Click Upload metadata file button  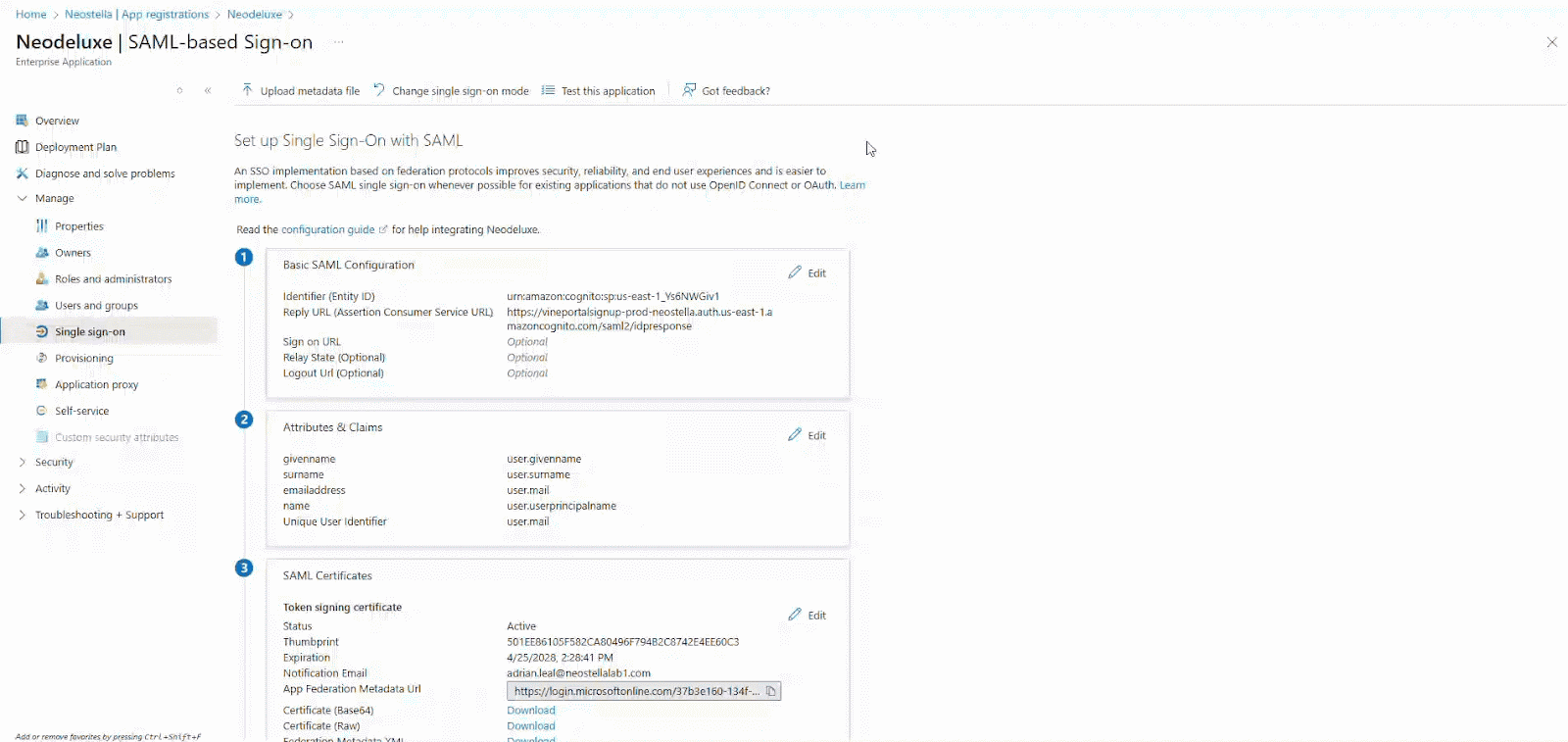tap(301, 90)
